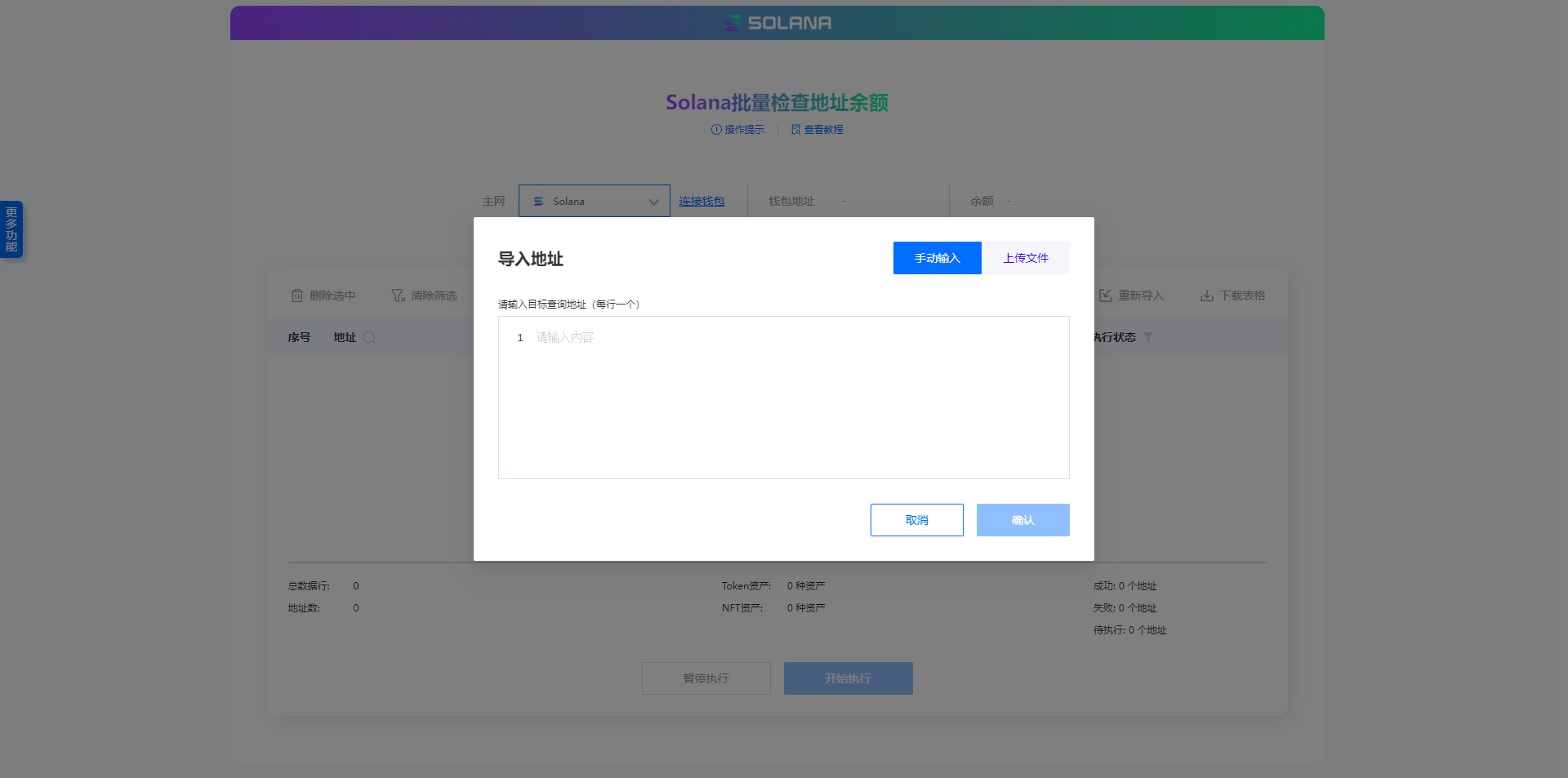
Task: Click line number 1 in editor
Action: [x=520, y=338]
